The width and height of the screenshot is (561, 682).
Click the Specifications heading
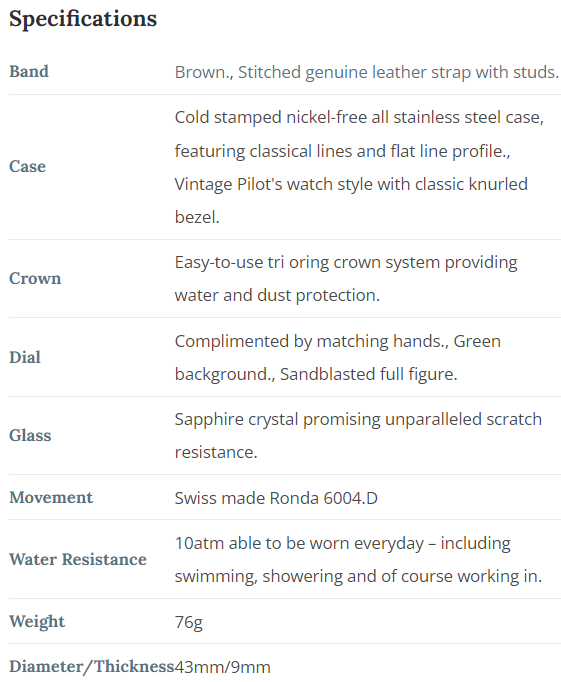pyautogui.click(x=83, y=19)
